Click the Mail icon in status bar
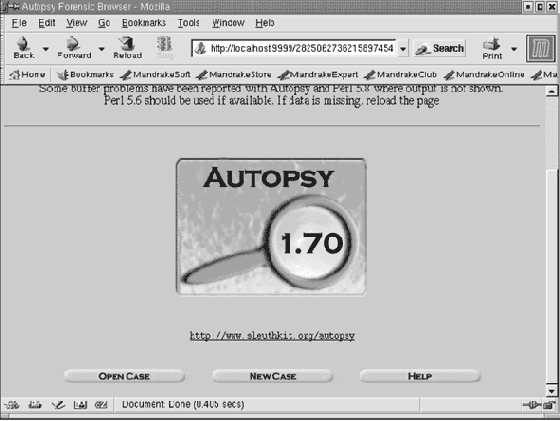 35,405
